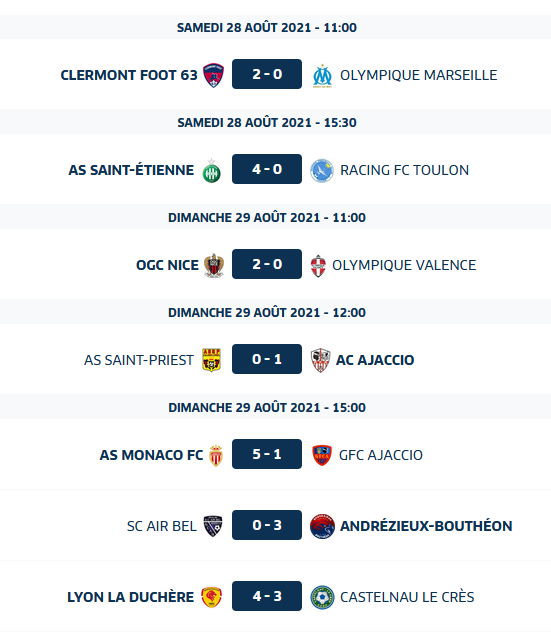The image size is (551, 636).
Task: Click the AS Monaco FC crest
Action: 216,455
